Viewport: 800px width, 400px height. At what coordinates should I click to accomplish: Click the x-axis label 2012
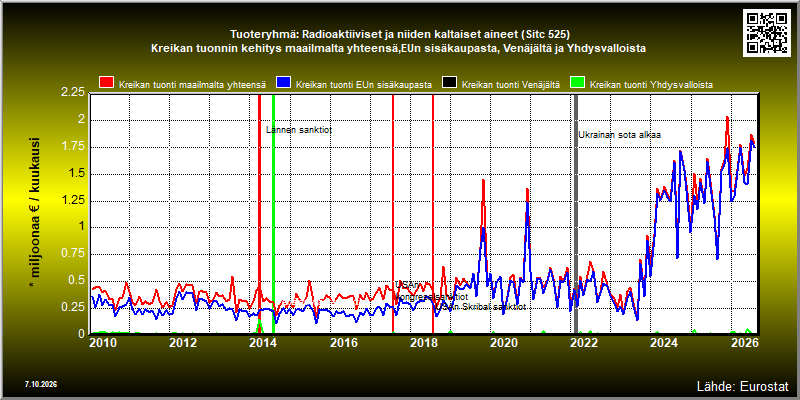[x=183, y=342]
